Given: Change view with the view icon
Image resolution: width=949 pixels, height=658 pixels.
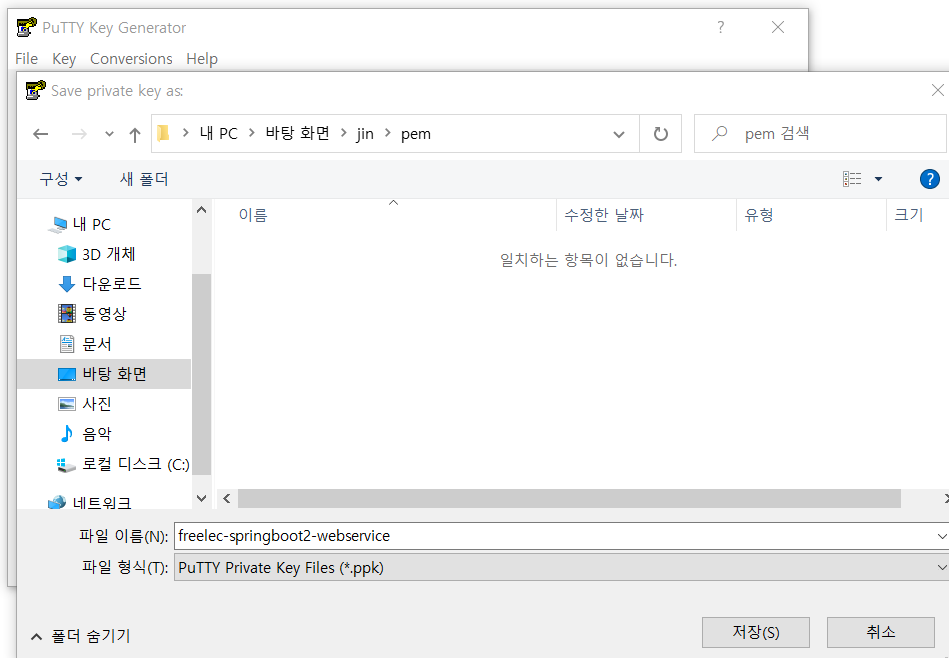Looking at the screenshot, I should tap(852, 179).
